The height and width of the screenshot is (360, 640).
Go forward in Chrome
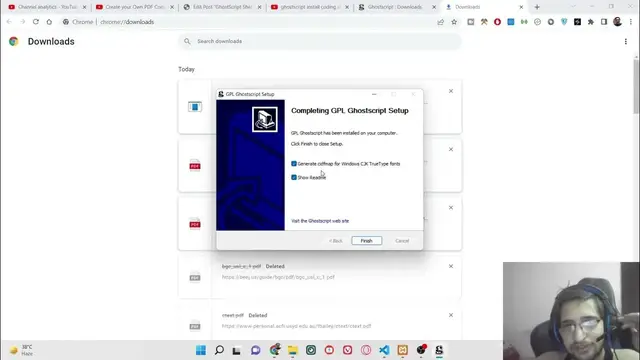tap(22, 22)
